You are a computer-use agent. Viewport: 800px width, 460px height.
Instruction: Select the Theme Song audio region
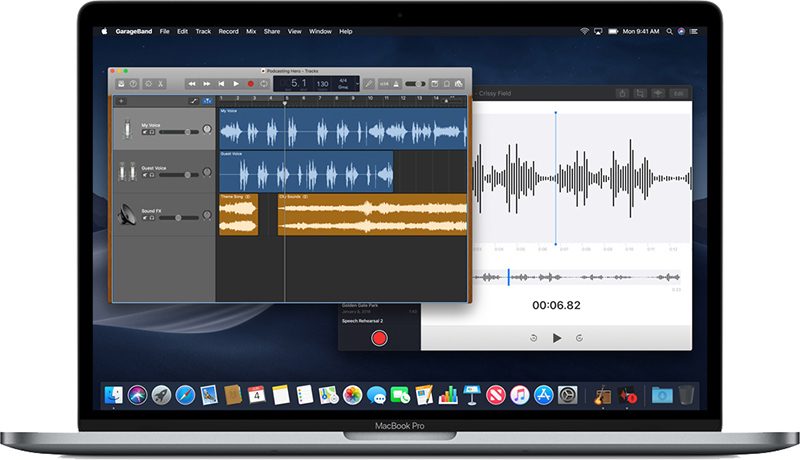coord(239,214)
